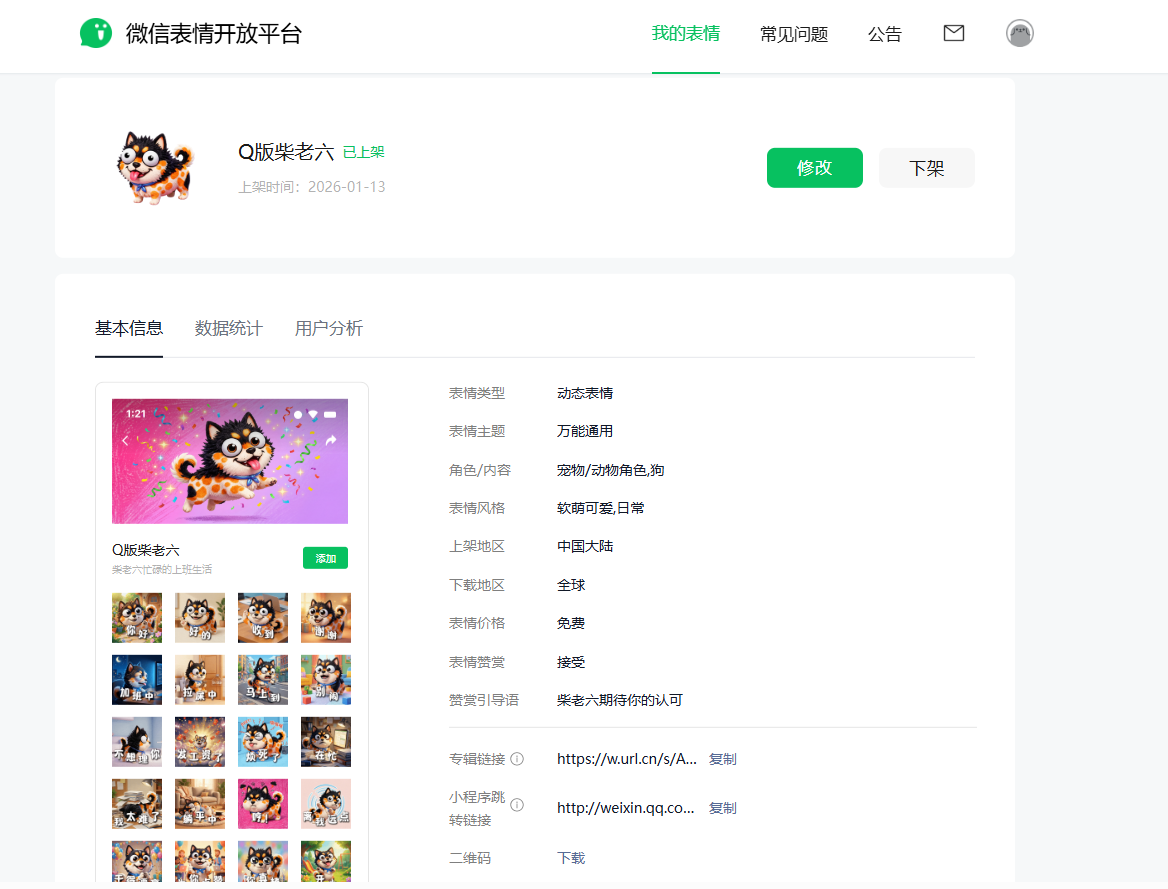Select the 发工资了 sticker thumbnail
This screenshot has width=1168, height=889.
(x=200, y=742)
